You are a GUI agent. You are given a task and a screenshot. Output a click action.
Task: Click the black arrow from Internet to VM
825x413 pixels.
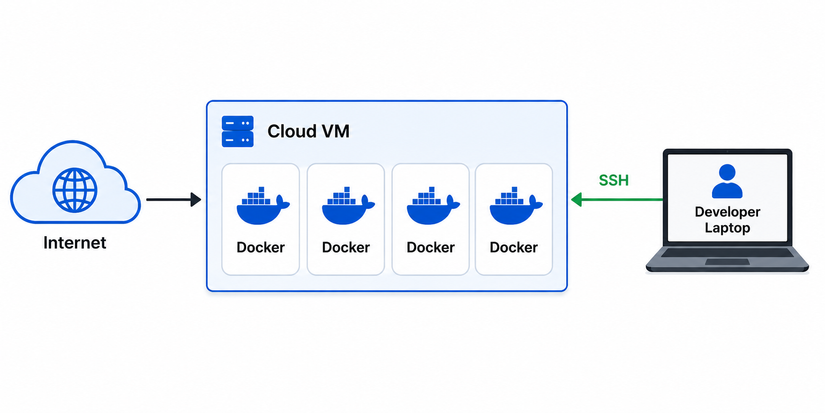[174, 199]
